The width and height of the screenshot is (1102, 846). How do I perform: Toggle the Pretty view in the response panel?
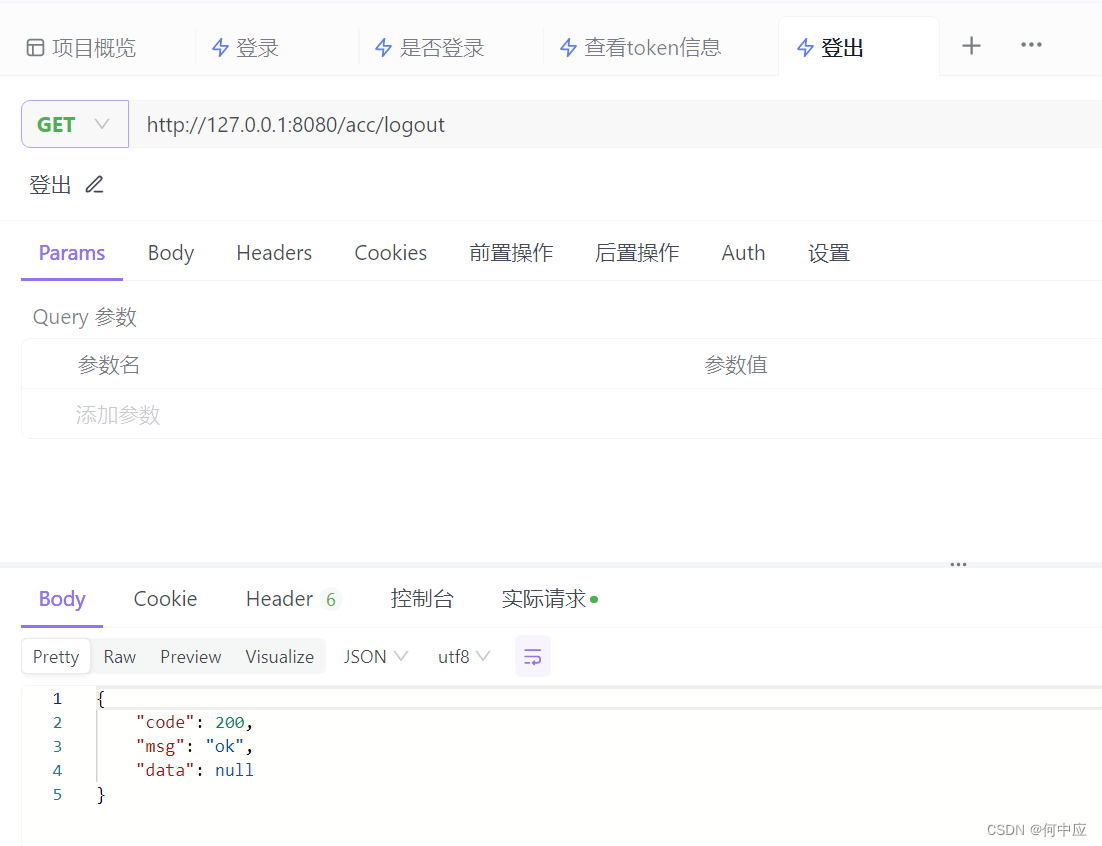55,656
